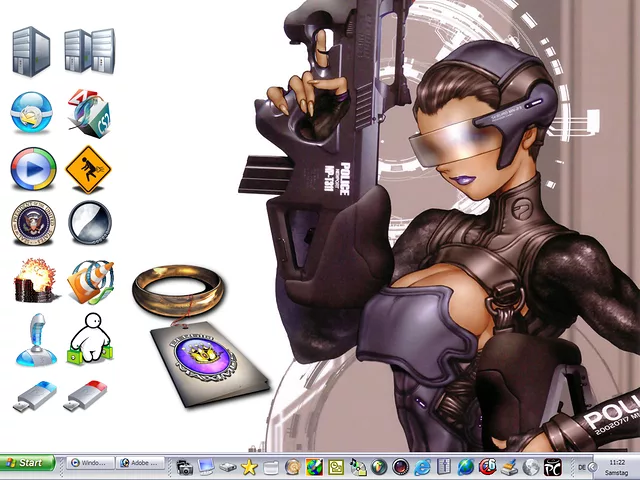Switch to the Windo... taskbar window
This screenshot has width=640, height=480.
pyautogui.click(x=89, y=464)
